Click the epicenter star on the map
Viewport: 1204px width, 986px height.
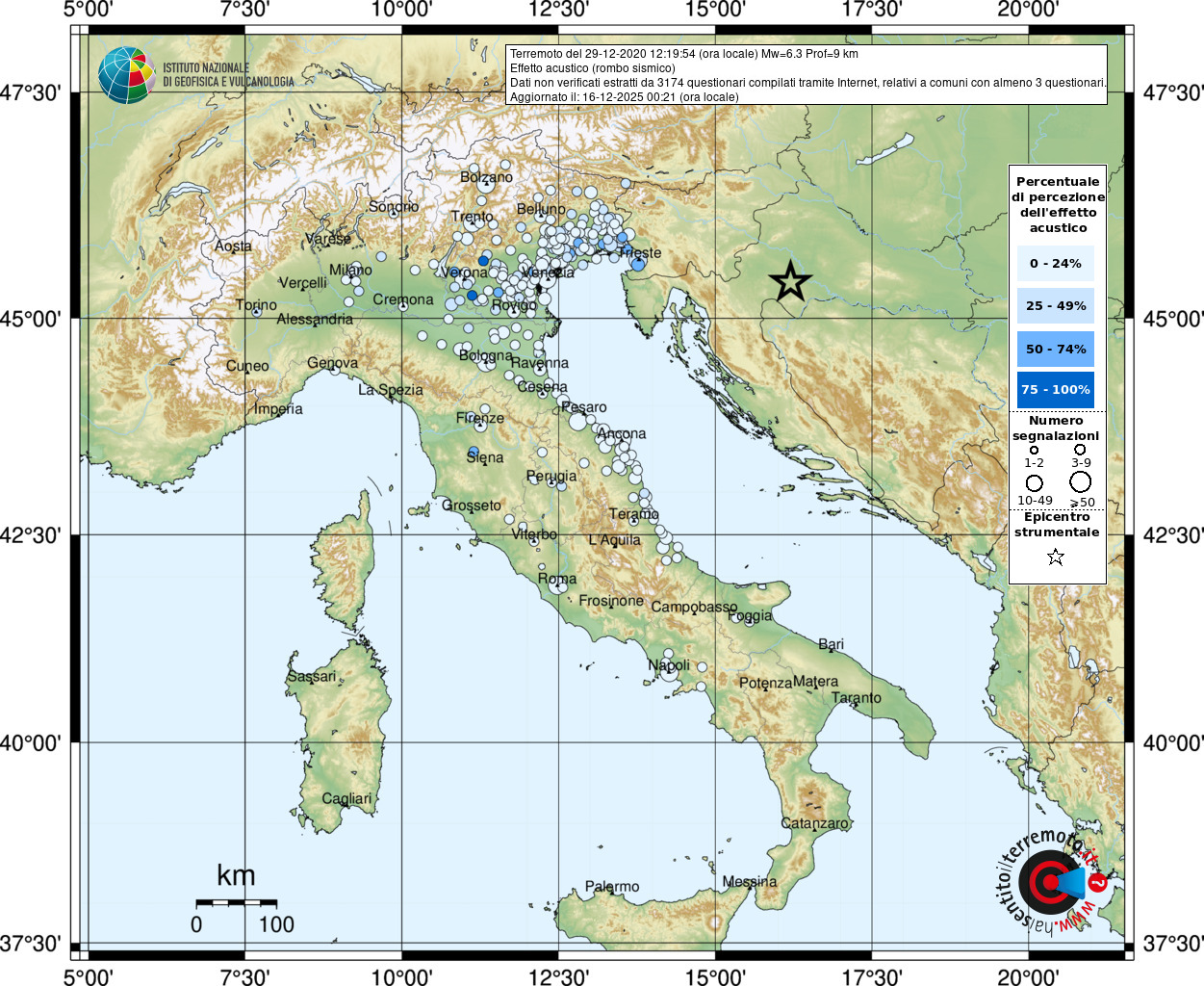click(x=790, y=282)
